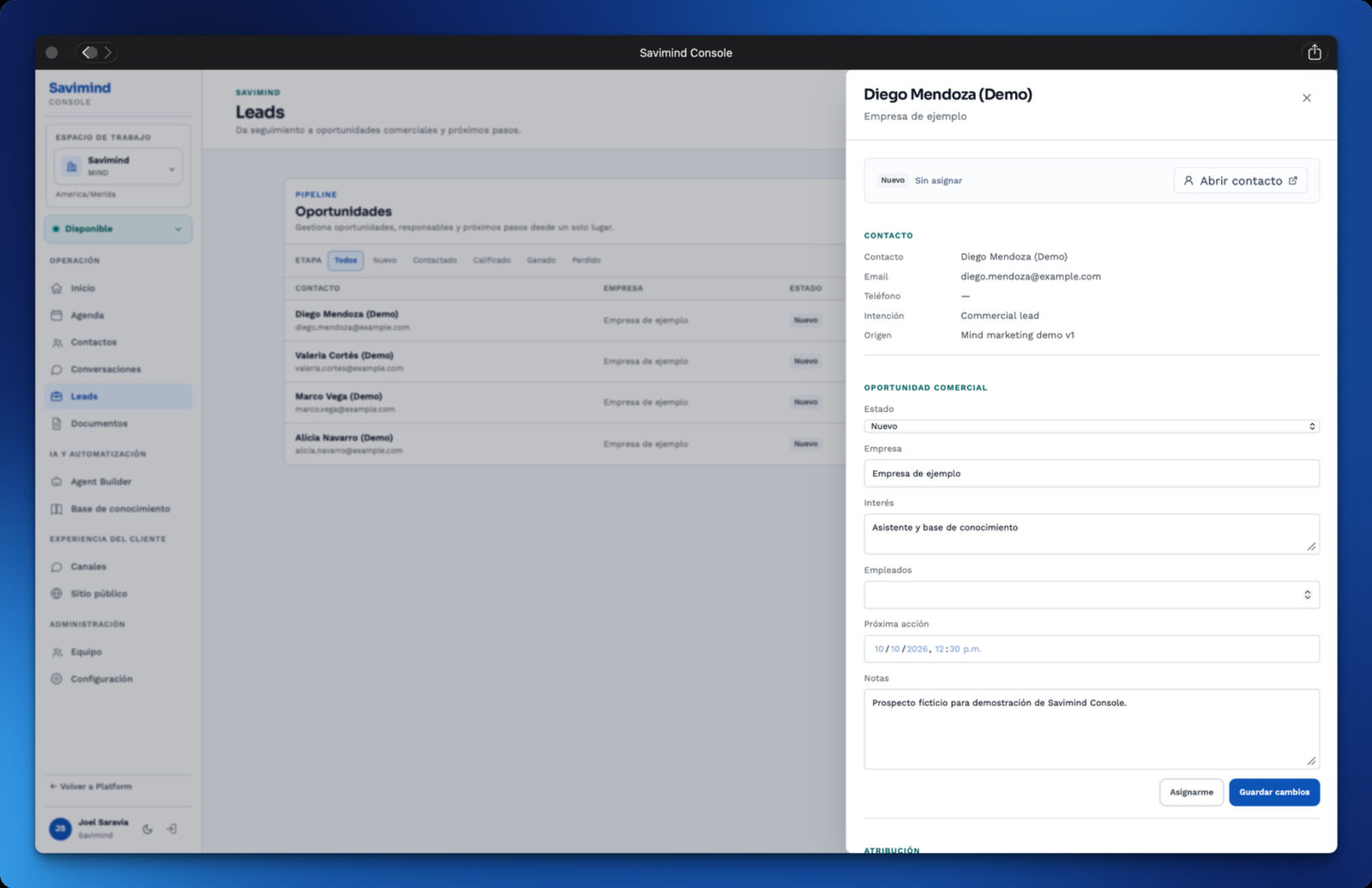
Task: Click the Interés text area
Action: pos(1092,534)
